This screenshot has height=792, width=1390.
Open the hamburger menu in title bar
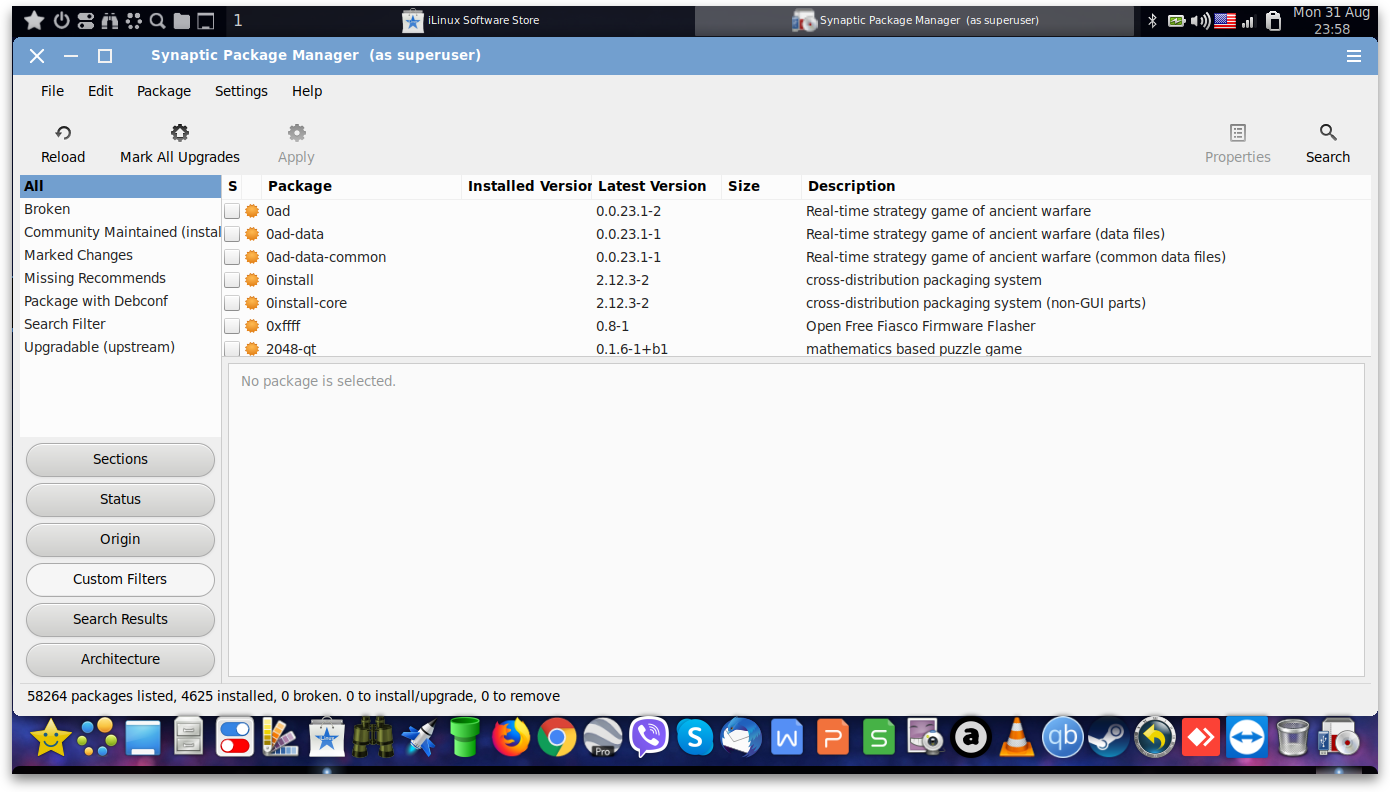point(1354,56)
